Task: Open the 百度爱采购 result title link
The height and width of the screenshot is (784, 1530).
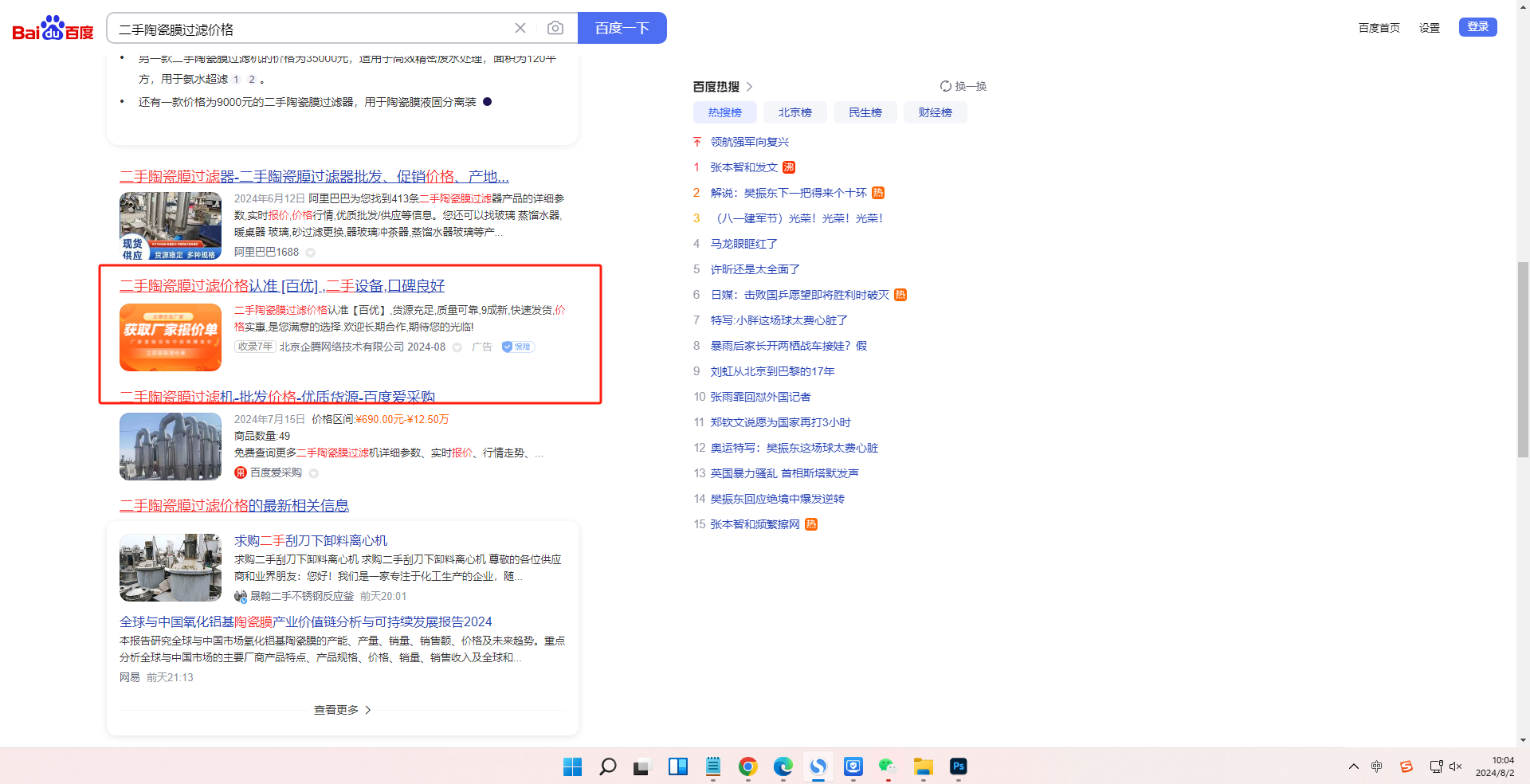Action: [277, 397]
